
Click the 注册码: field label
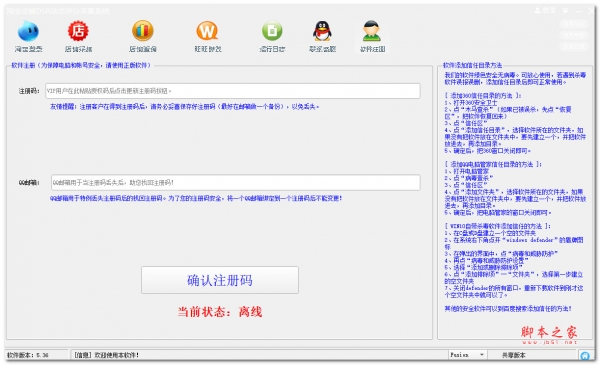pyautogui.click(x=29, y=91)
